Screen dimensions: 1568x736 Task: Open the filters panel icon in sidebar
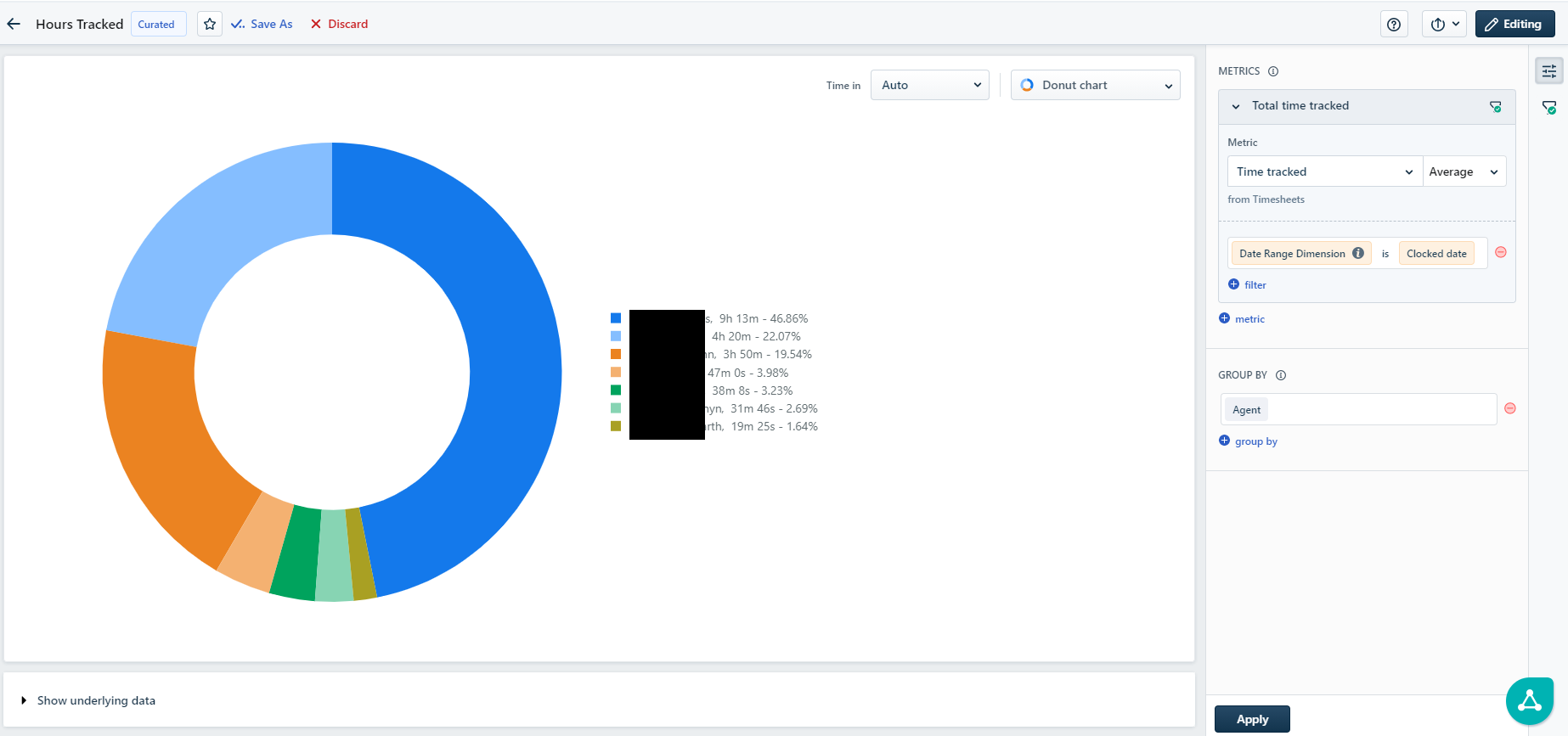click(1549, 108)
